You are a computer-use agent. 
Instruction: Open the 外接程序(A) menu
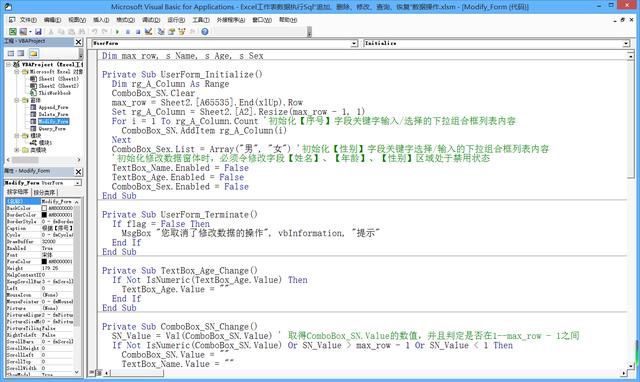[231, 20]
